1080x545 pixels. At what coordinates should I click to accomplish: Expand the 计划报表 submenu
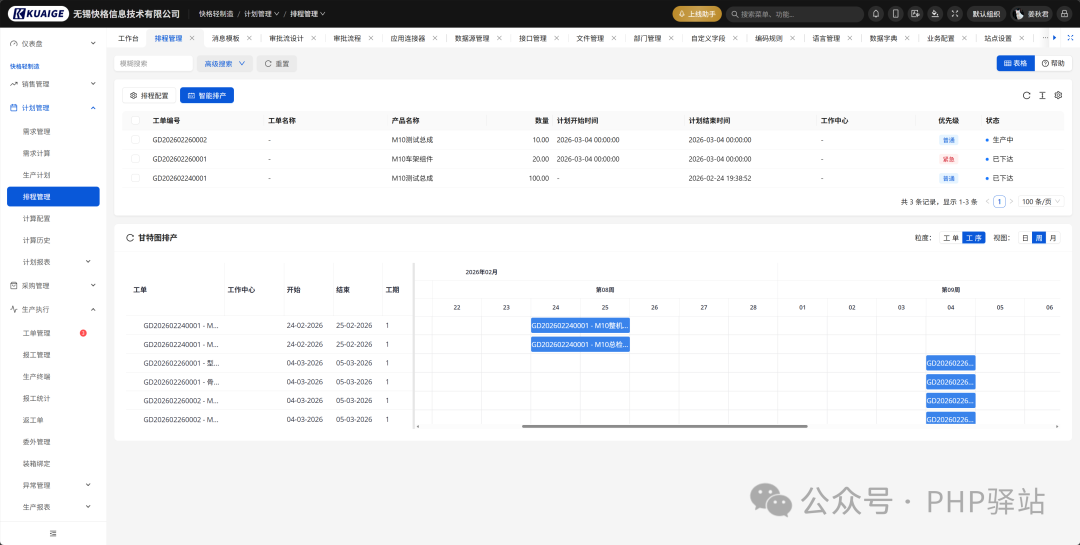coord(88,262)
